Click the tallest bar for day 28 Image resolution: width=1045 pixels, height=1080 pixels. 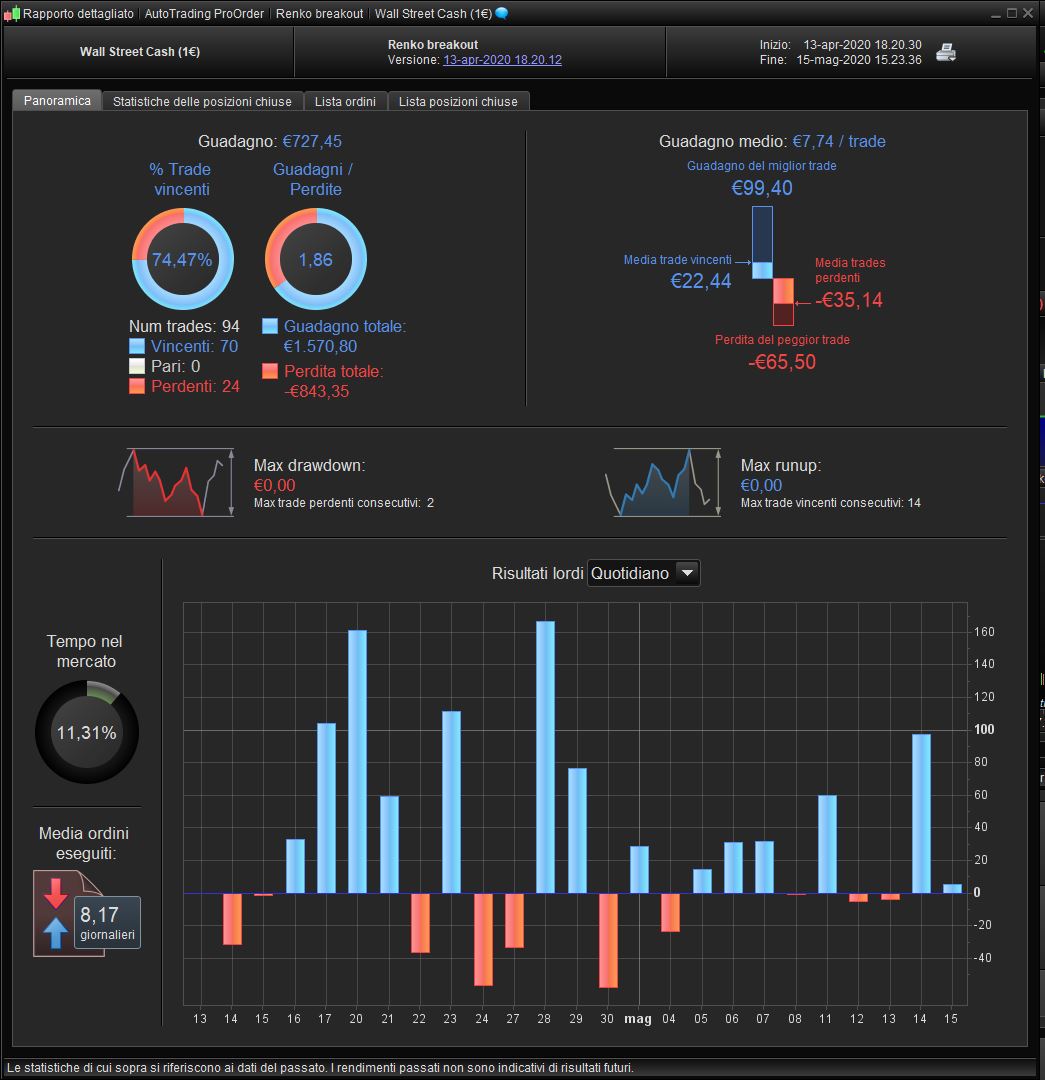[x=546, y=757]
